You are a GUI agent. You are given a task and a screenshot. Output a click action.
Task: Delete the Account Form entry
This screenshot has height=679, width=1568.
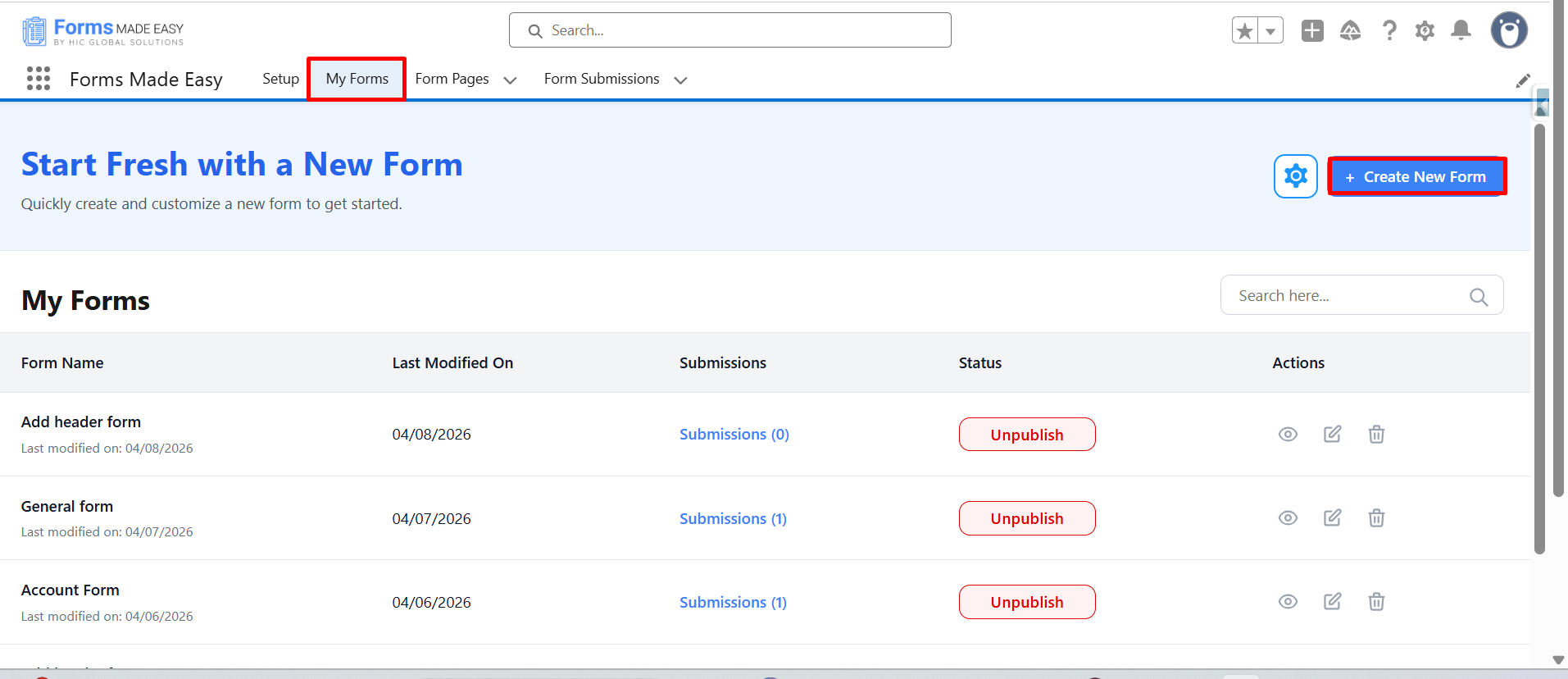coord(1376,602)
